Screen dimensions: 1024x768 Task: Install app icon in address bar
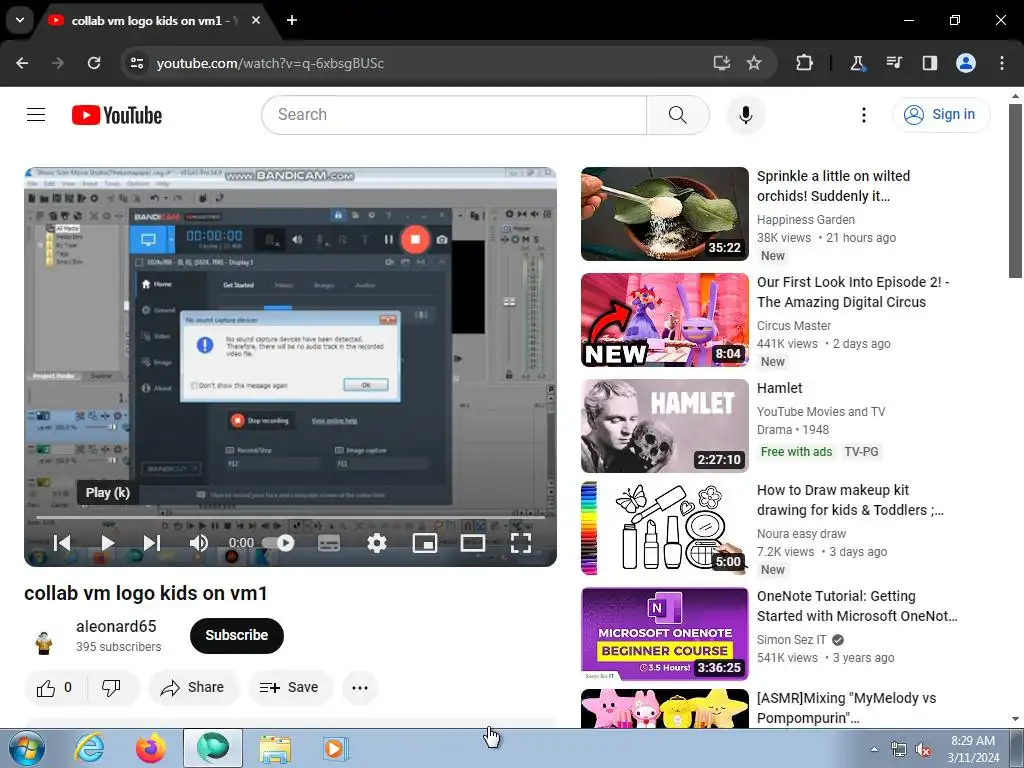click(722, 63)
